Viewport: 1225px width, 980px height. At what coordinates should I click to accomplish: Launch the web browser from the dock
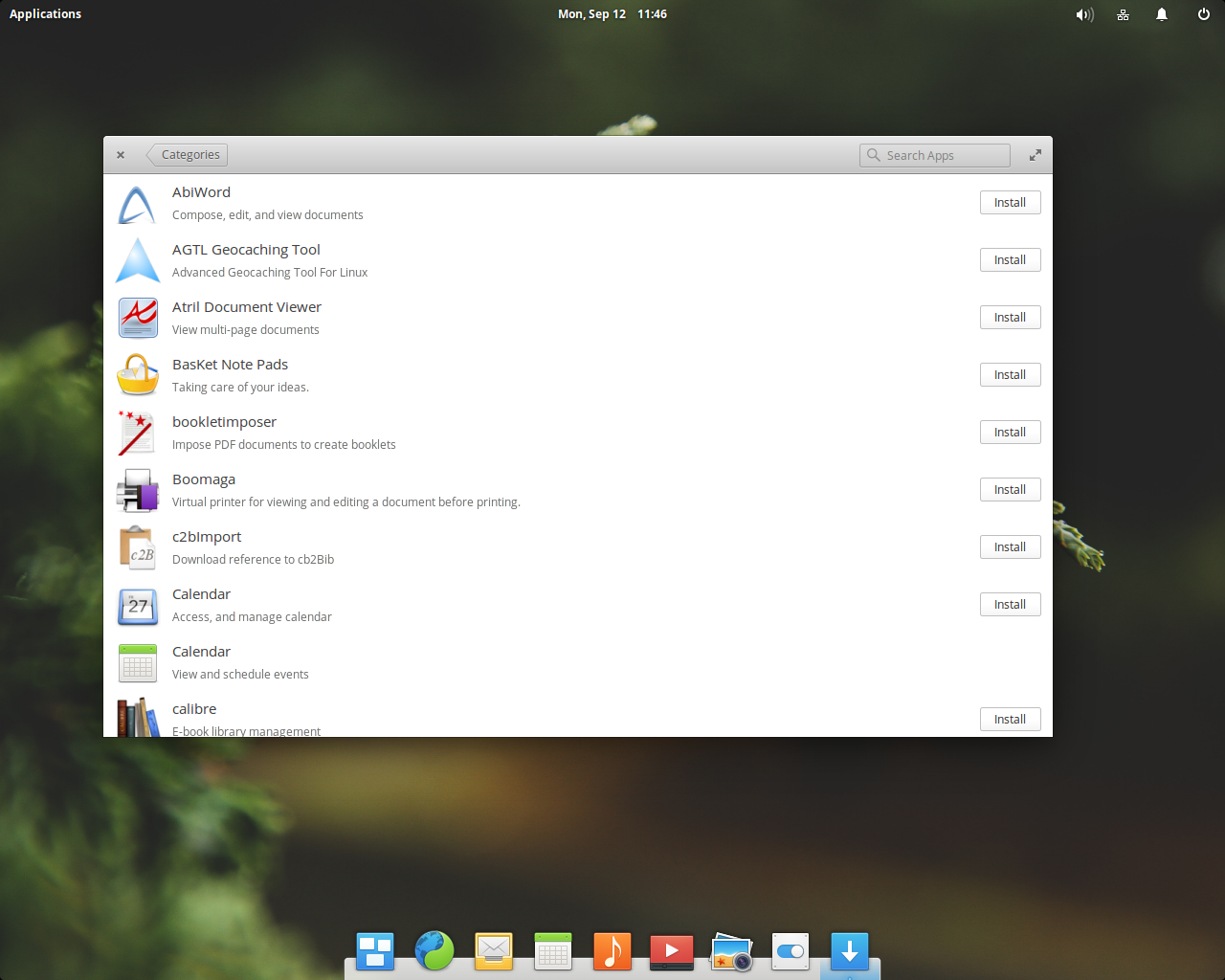click(x=434, y=951)
